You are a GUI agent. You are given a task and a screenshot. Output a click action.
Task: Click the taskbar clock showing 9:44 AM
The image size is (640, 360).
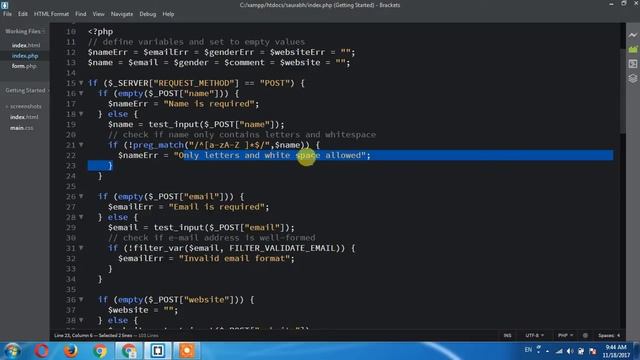click(616, 351)
